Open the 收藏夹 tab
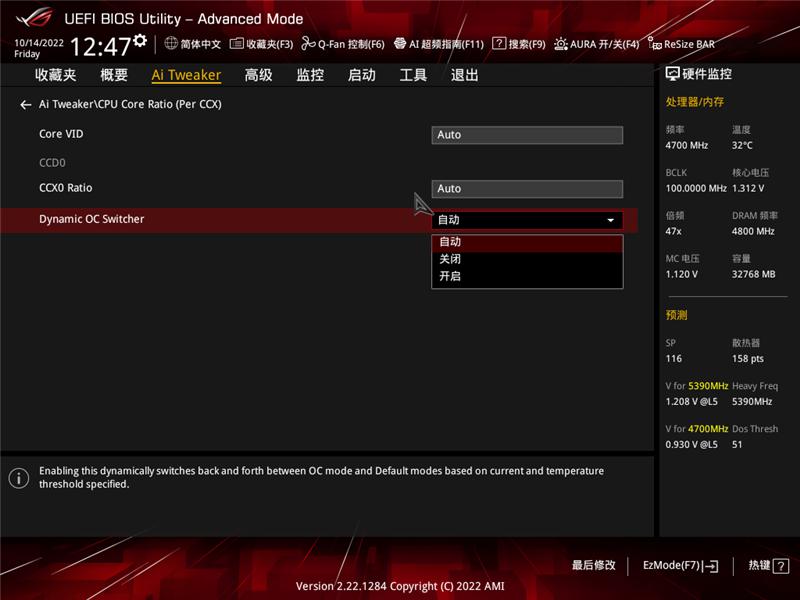This screenshot has height=600, width=800. [x=56, y=75]
